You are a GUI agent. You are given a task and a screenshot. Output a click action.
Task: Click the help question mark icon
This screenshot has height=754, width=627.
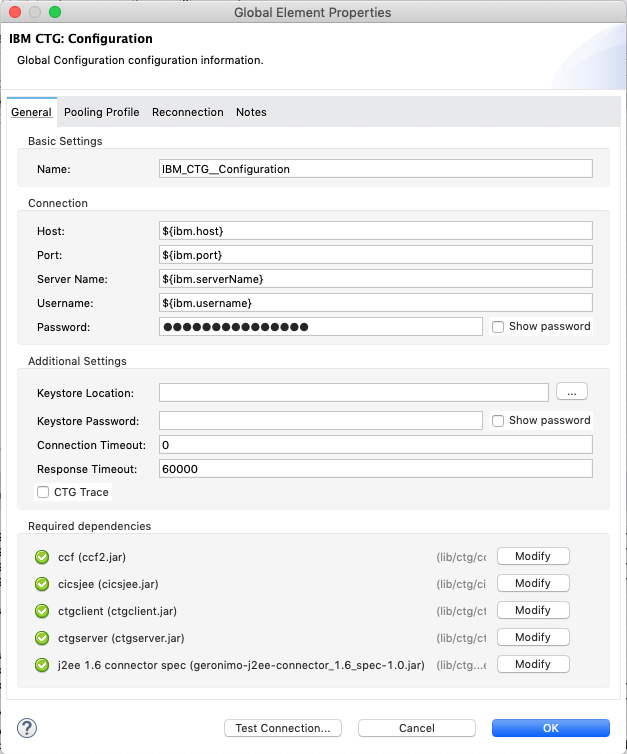pyautogui.click(x=27, y=727)
